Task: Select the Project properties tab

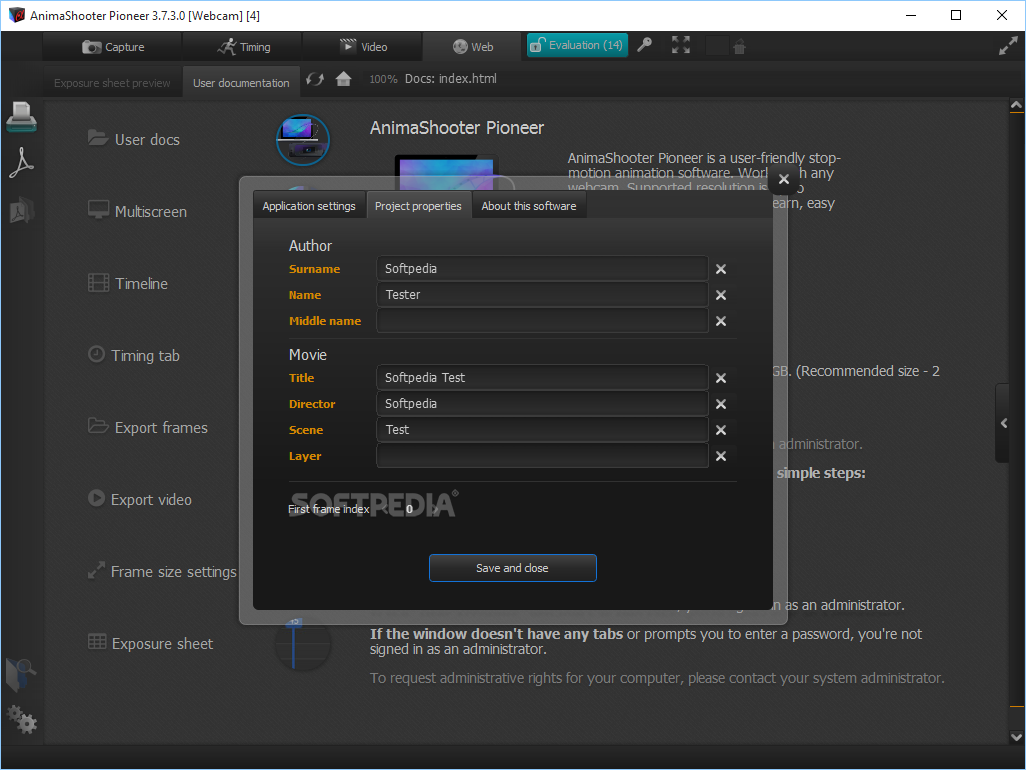Action: 418,206
